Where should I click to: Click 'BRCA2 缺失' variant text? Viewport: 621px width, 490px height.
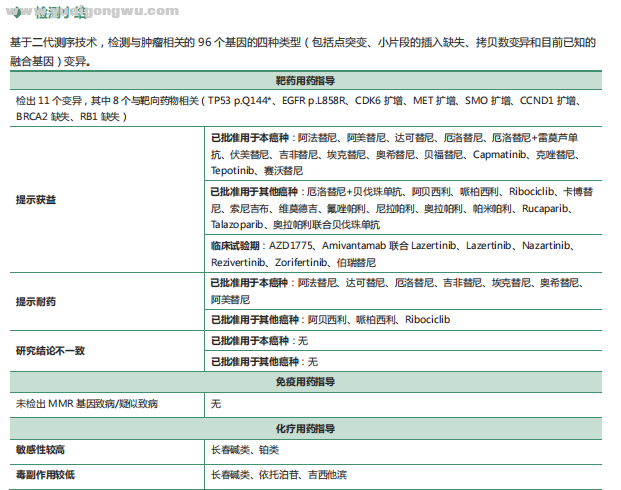pos(43,117)
